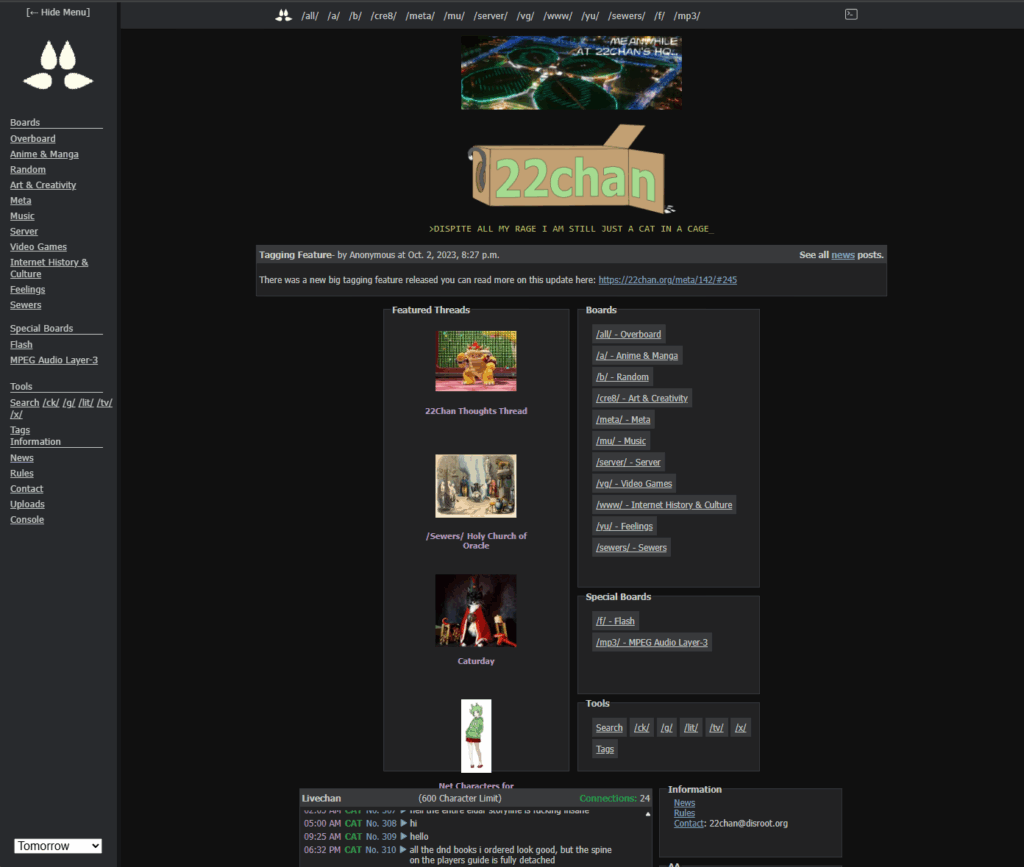Open the Holy Church of Oracle thumbnail
Viewport: 1024px width, 867px height.
(x=476, y=486)
